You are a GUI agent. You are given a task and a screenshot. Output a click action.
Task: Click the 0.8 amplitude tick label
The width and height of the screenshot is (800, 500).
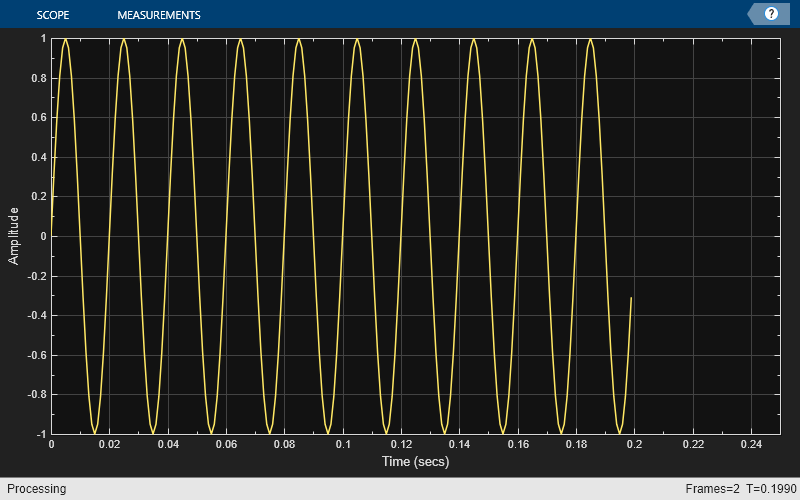point(39,78)
